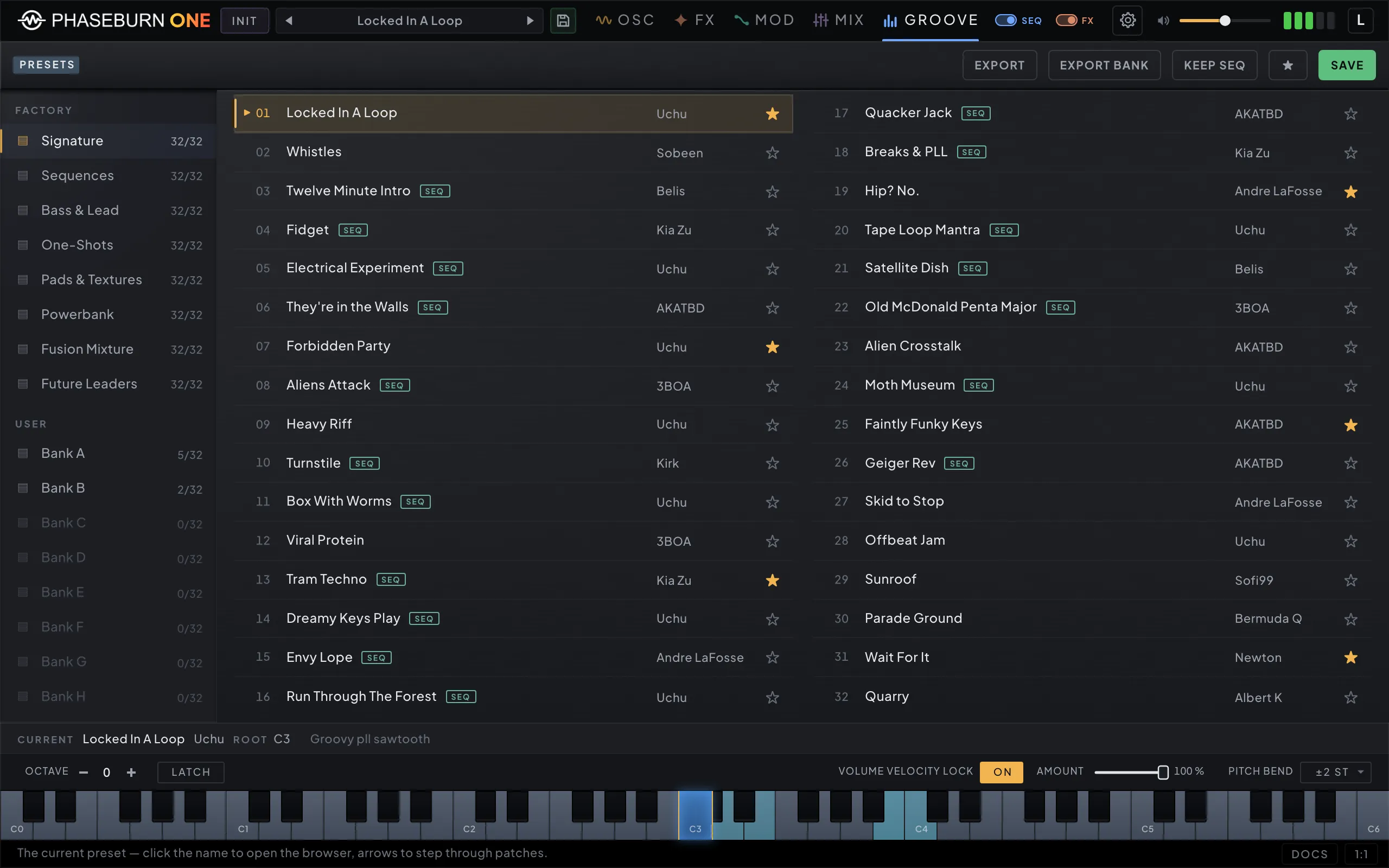The image size is (1389, 868).
Task: Enable the LATCH button
Action: (x=190, y=771)
